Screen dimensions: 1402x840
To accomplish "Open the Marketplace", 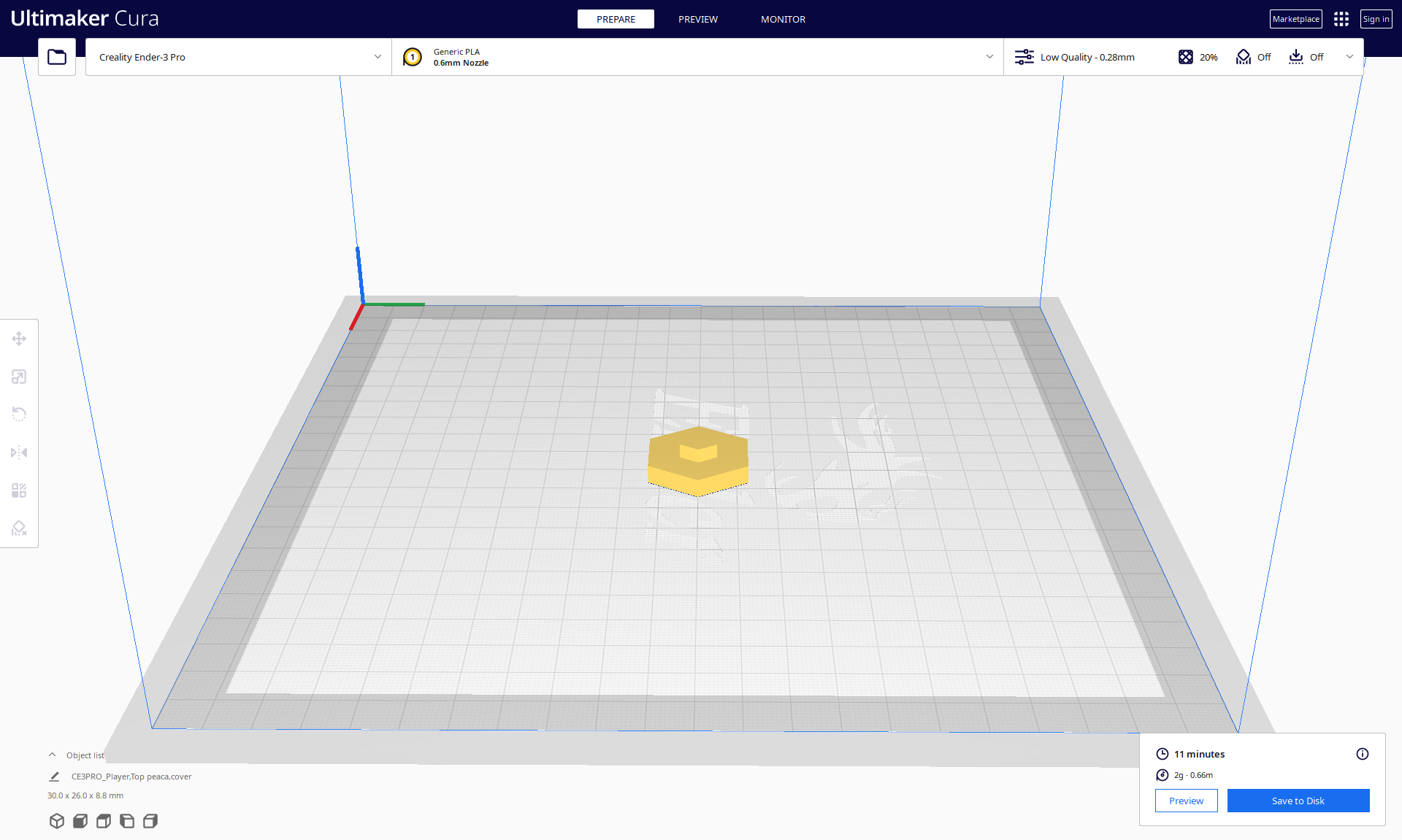I will [1295, 19].
